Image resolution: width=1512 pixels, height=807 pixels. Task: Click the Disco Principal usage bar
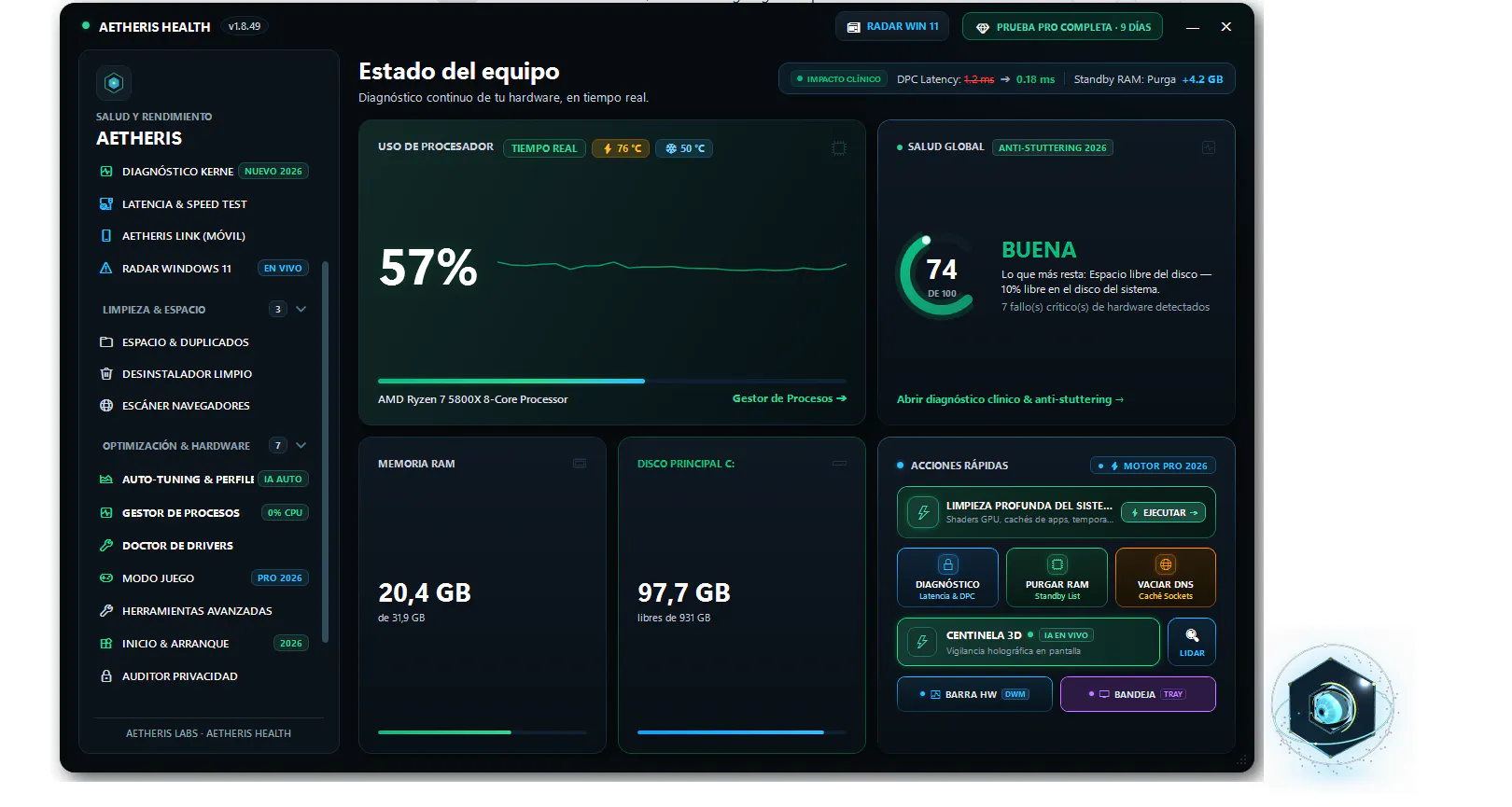click(x=742, y=732)
